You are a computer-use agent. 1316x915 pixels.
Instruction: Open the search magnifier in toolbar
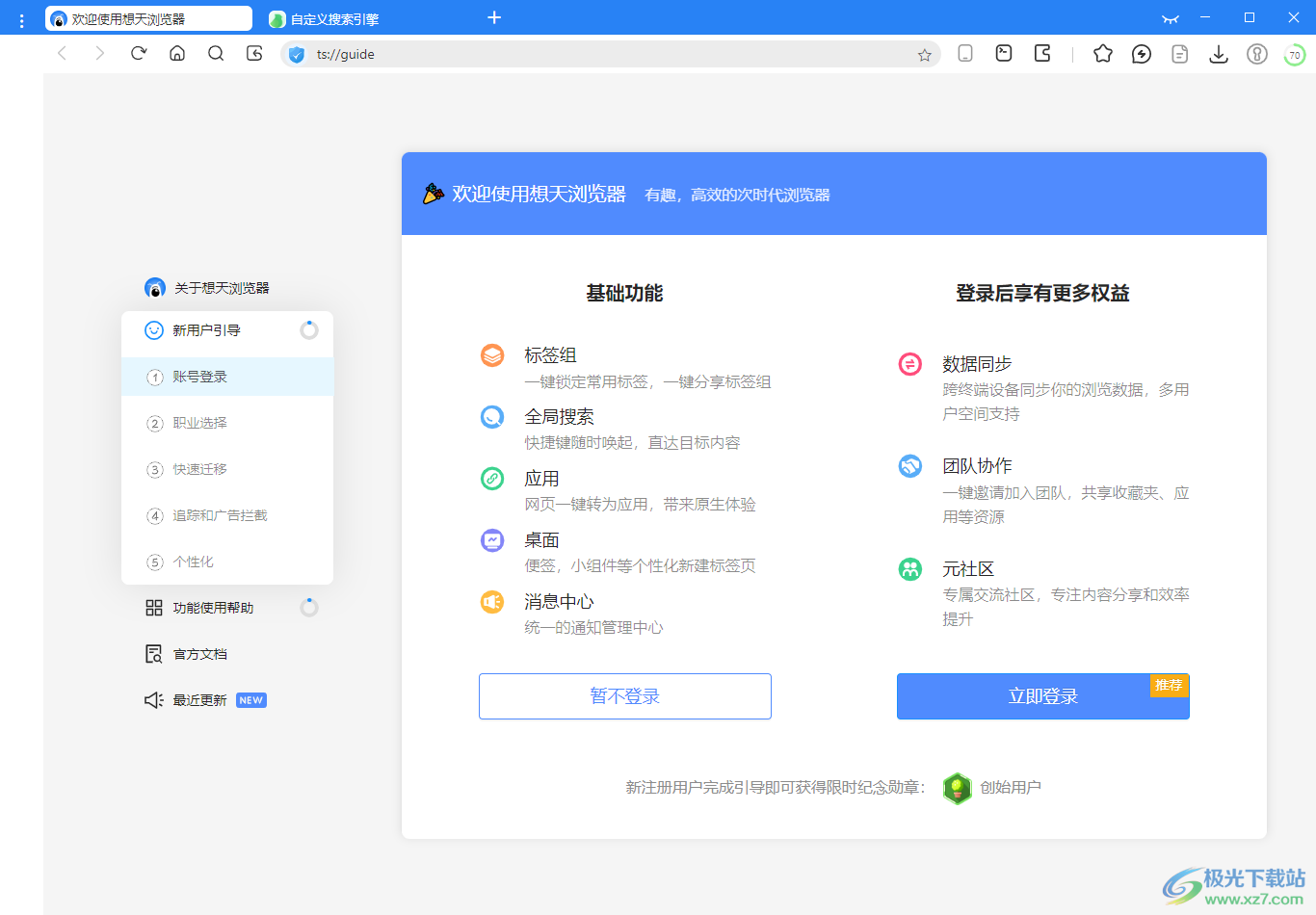(x=216, y=54)
